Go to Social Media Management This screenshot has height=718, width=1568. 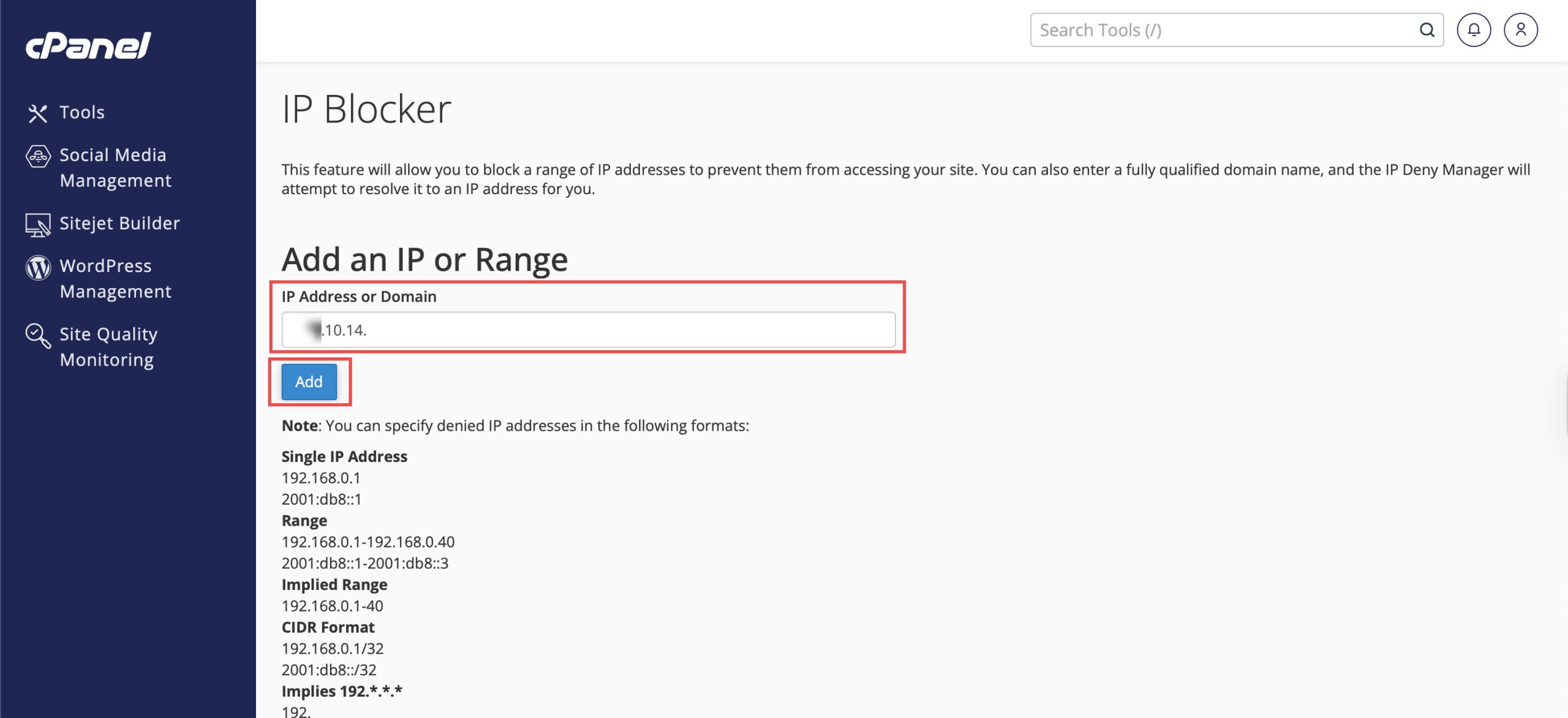click(x=114, y=168)
